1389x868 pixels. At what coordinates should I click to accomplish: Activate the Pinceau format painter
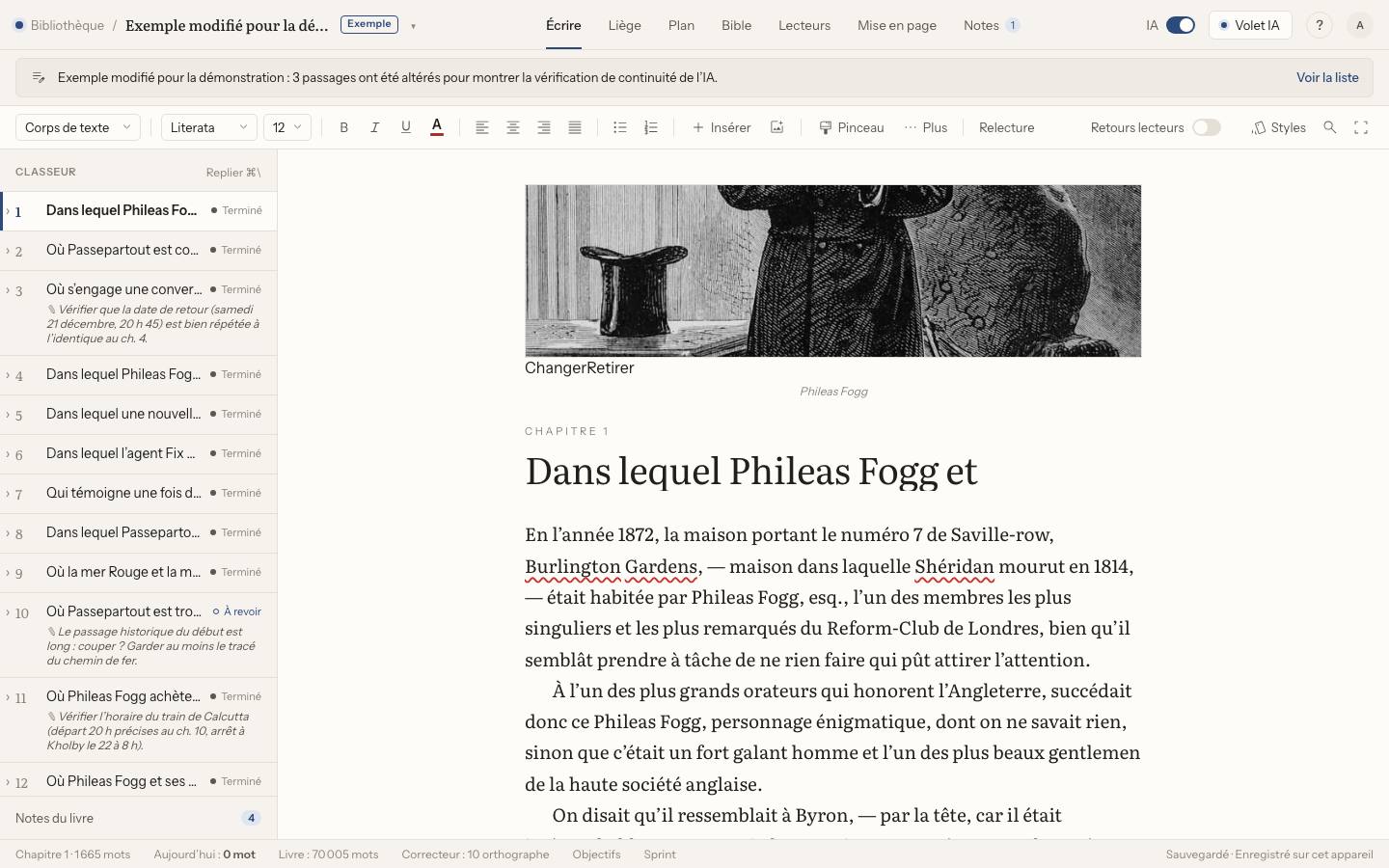[x=852, y=127]
